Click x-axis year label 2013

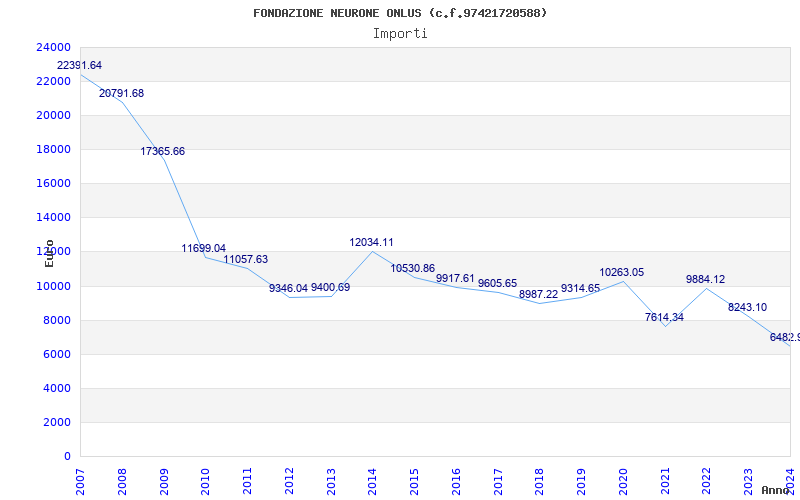[x=331, y=481]
